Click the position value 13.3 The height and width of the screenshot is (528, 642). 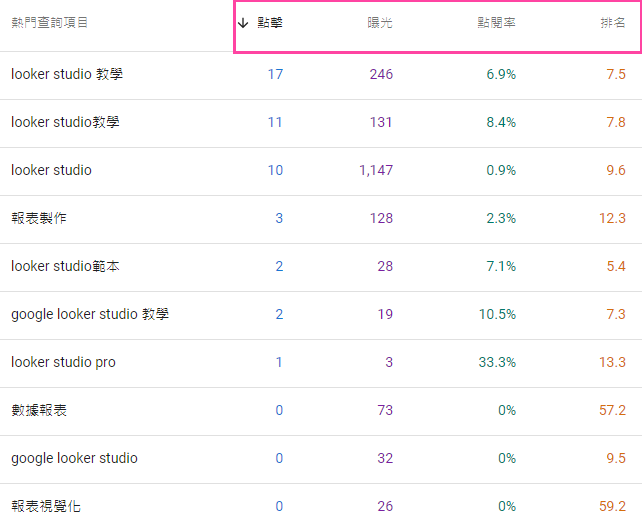[613, 362]
